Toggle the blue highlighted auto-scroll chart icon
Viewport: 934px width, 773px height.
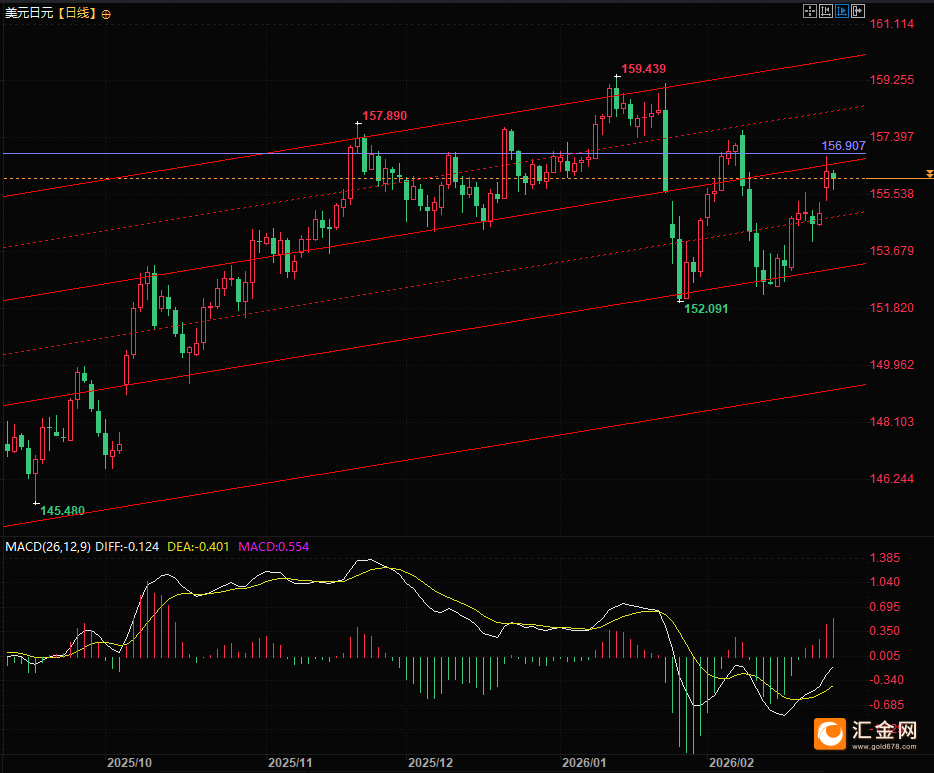[x=842, y=11]
